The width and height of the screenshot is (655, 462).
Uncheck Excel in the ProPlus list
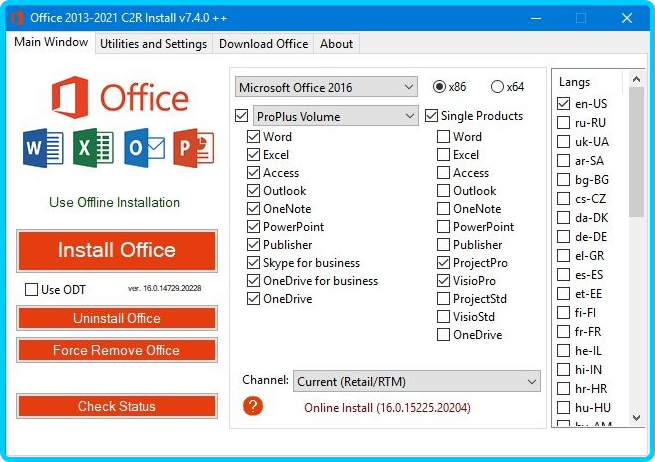tap(253, 155)
